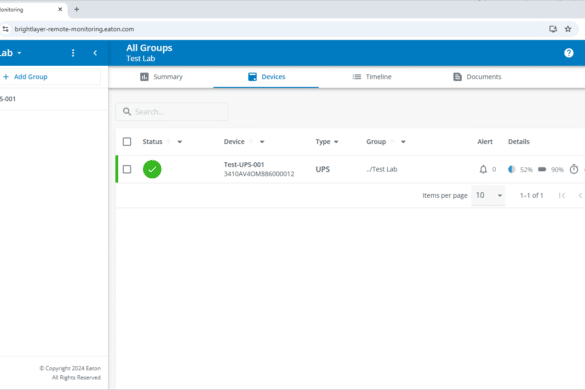Click the address bar URL
Image resolution: width=585 pixels, height=390 pixels.
[x=74, y=29]
